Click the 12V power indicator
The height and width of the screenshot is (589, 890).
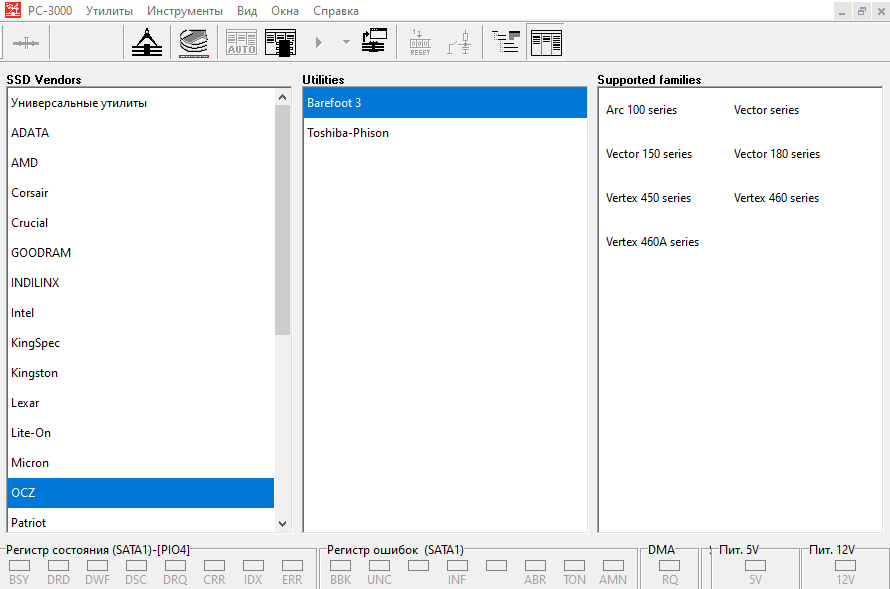[845, 566]
